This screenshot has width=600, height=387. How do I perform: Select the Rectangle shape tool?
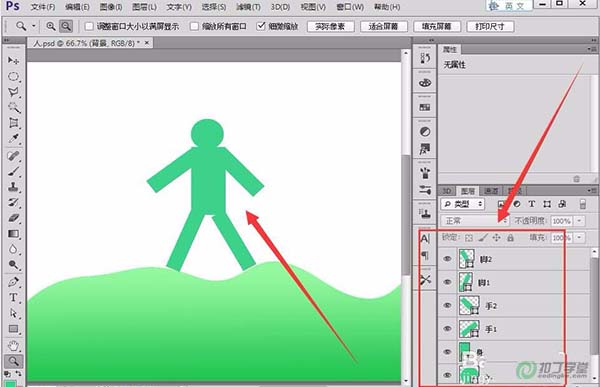tap(13, 329)
